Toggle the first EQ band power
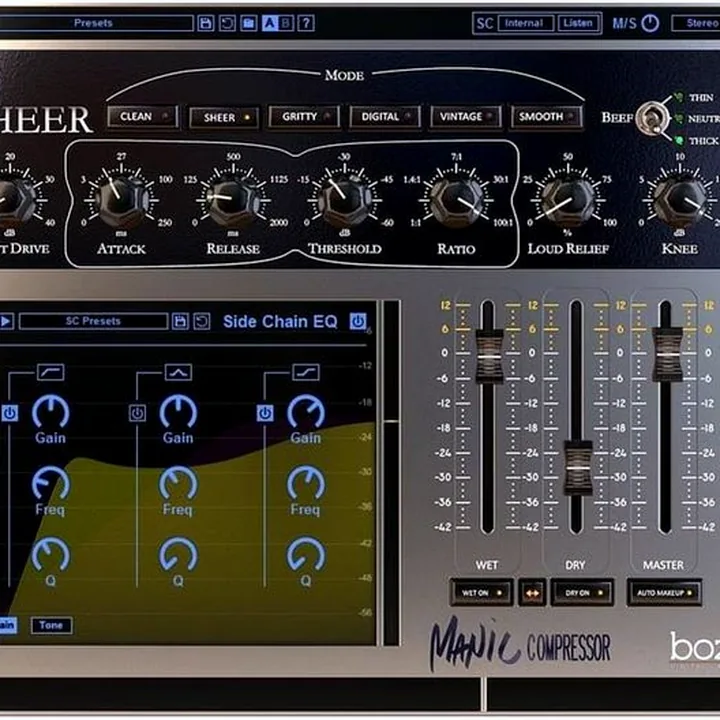Screen dimensions: 720x720 9,413
